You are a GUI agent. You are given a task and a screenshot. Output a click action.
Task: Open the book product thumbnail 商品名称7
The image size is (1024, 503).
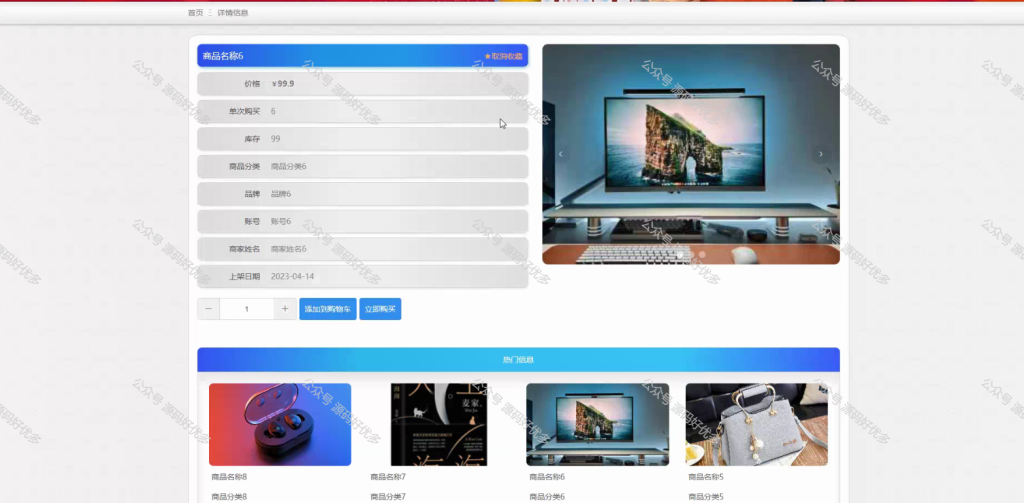(x=439, y=425)
